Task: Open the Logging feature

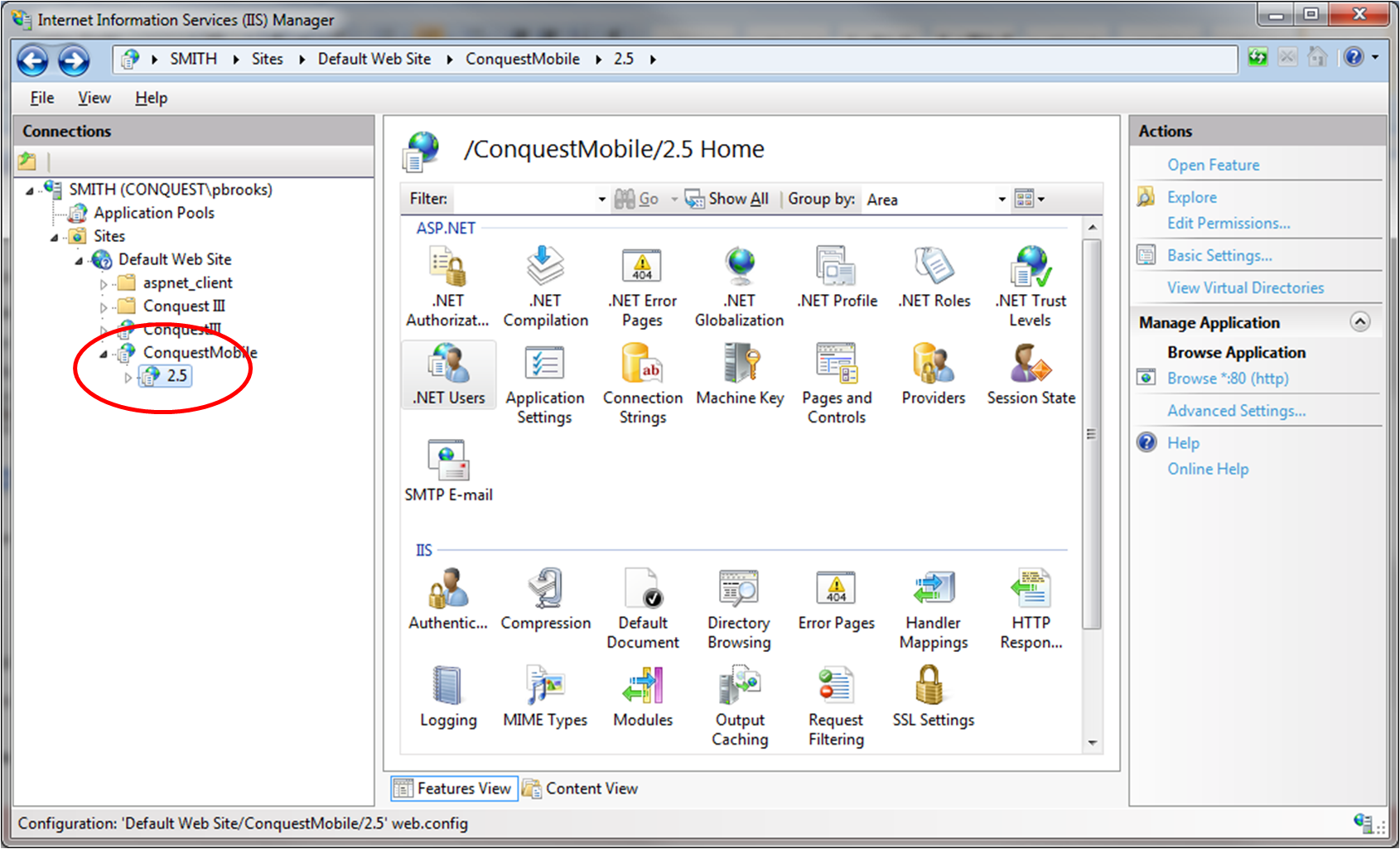Action: click(448, 697)
